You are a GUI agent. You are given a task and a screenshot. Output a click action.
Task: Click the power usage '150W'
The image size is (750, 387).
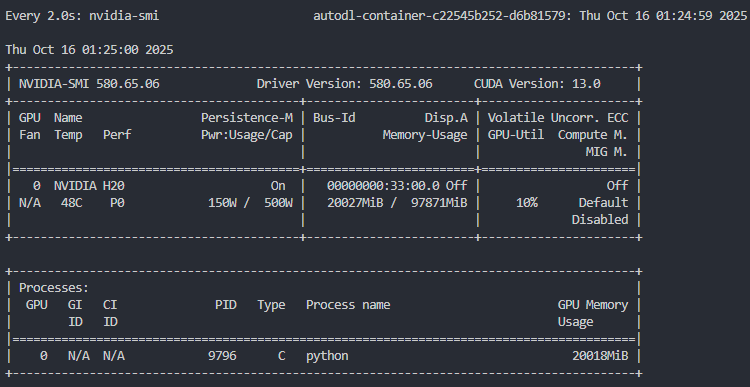[222, 203]
